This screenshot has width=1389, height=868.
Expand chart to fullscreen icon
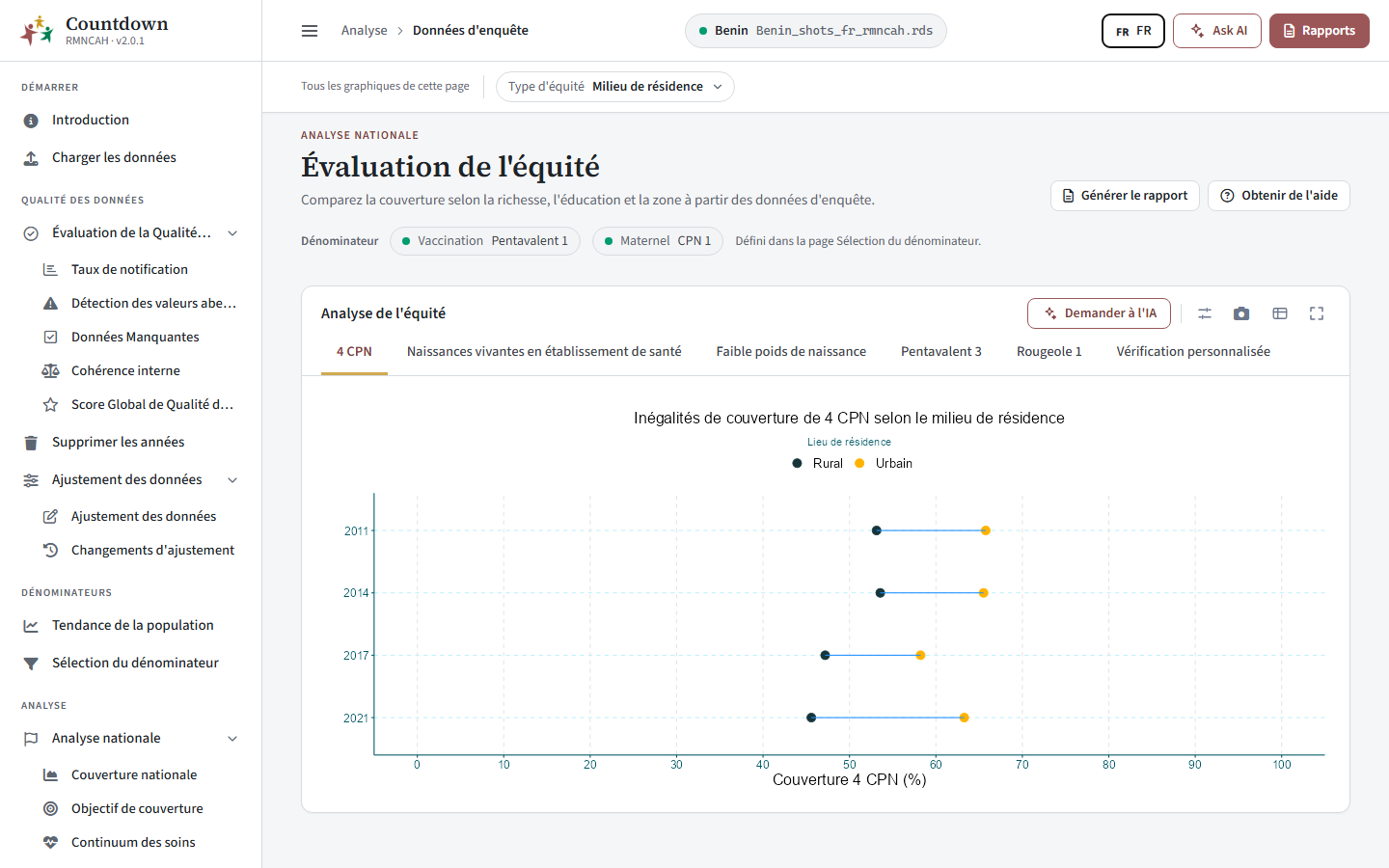[x=1317, y=313]
